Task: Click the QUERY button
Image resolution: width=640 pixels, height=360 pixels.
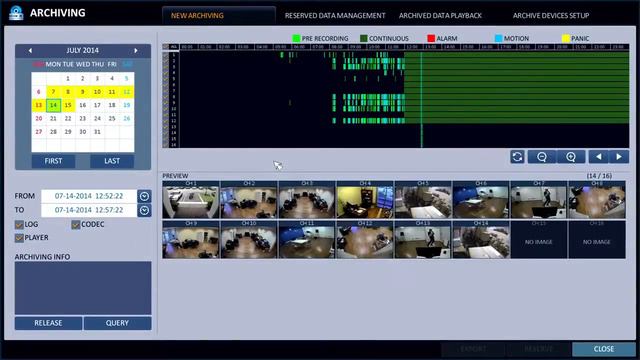Action: pyautogui.click(x=117, y=323)
